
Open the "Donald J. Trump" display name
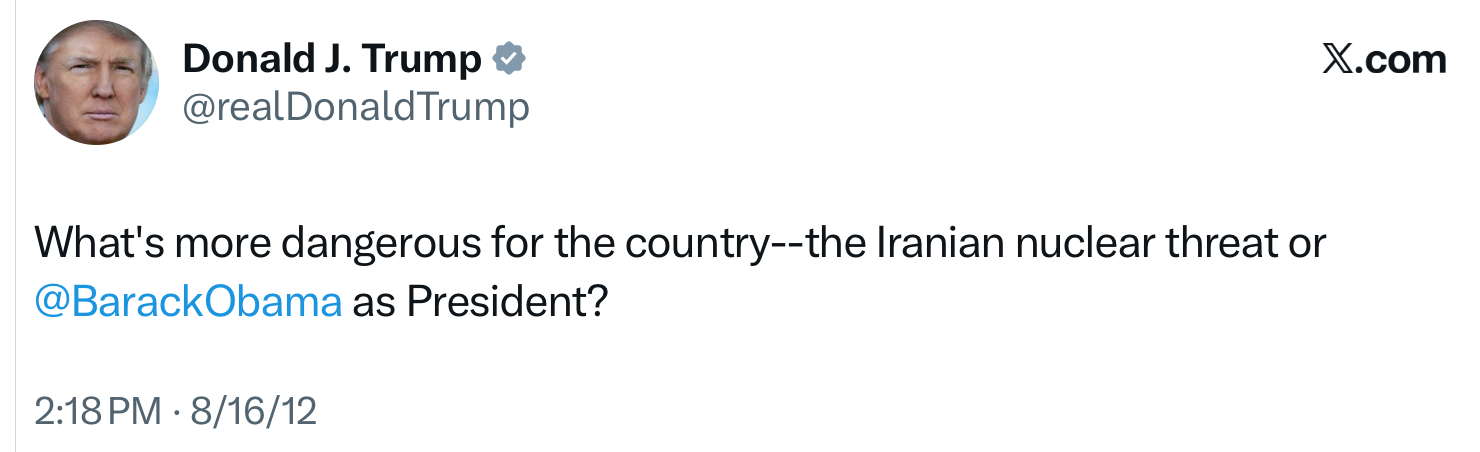(x=332, y=61)
